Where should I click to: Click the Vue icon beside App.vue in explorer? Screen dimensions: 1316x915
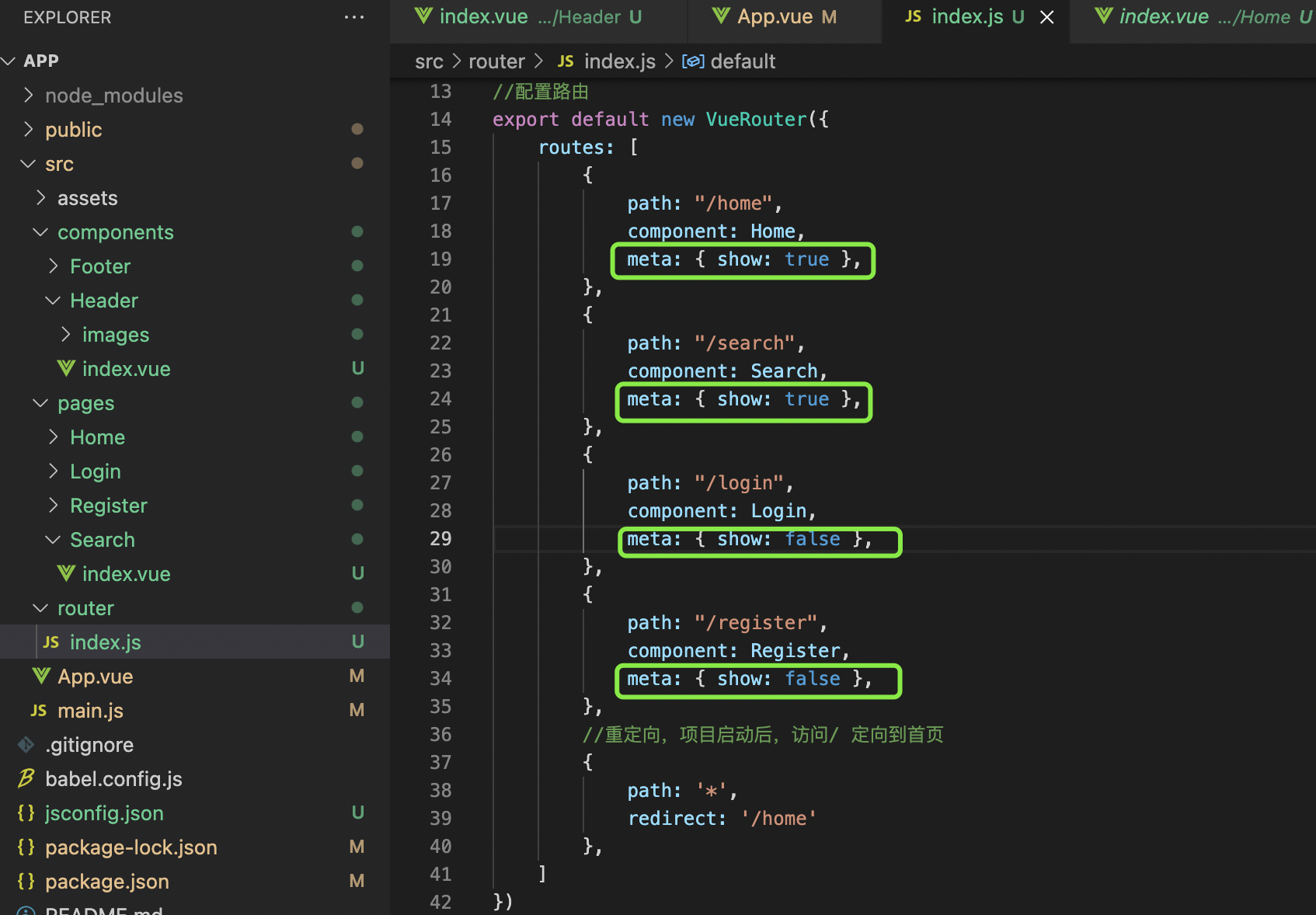[x=41, y=676]
